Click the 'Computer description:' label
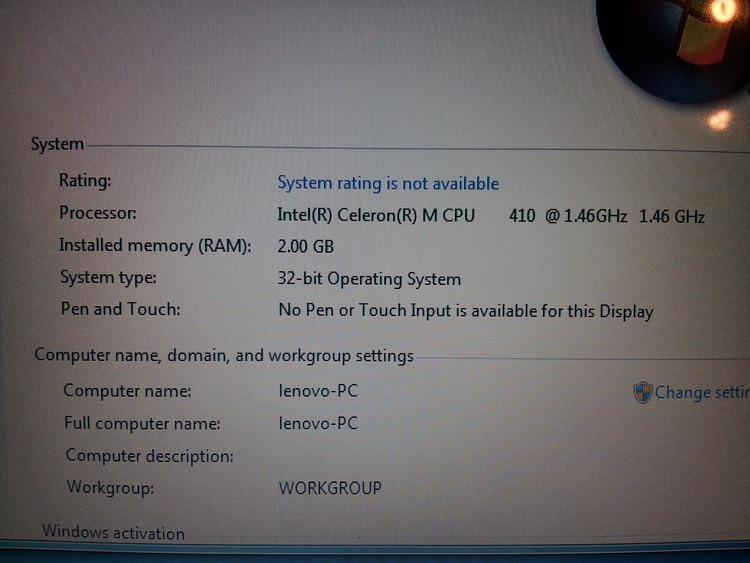The height and width of the screenshot is (563, 750). (149, 456)
